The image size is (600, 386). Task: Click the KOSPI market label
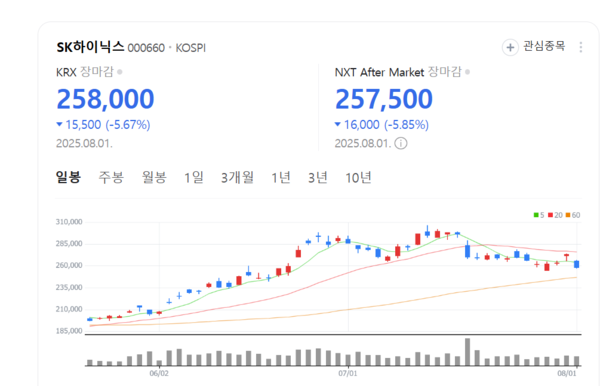pyautogui.click(x=191, y=48)
